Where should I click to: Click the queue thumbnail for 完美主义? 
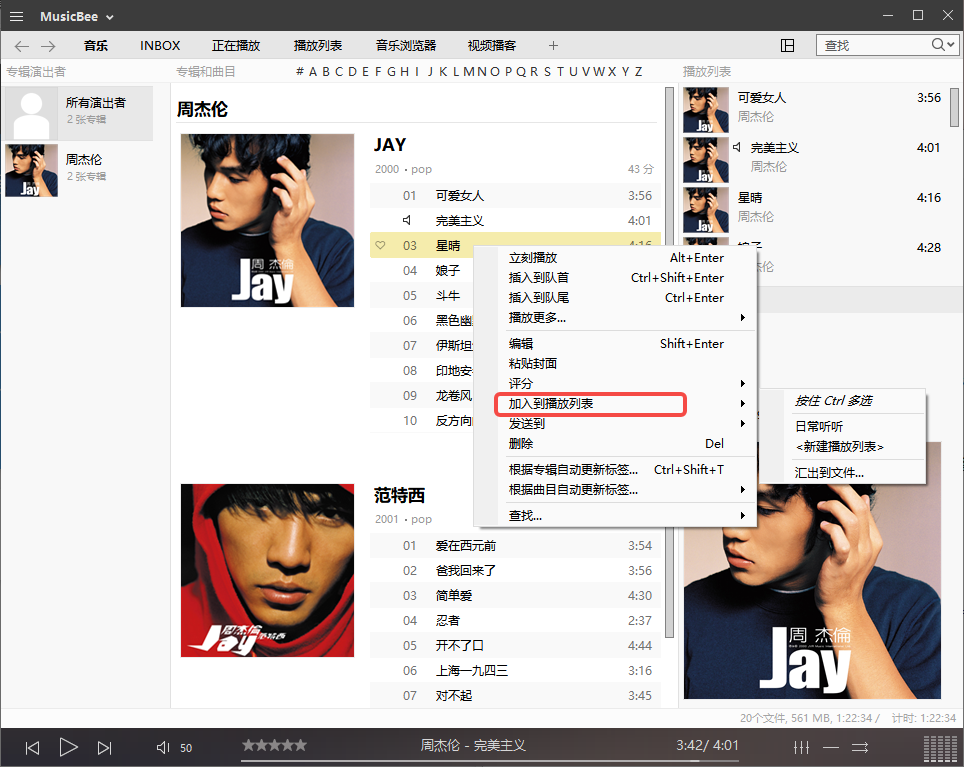pyautogui.click(x=706, y=160)
